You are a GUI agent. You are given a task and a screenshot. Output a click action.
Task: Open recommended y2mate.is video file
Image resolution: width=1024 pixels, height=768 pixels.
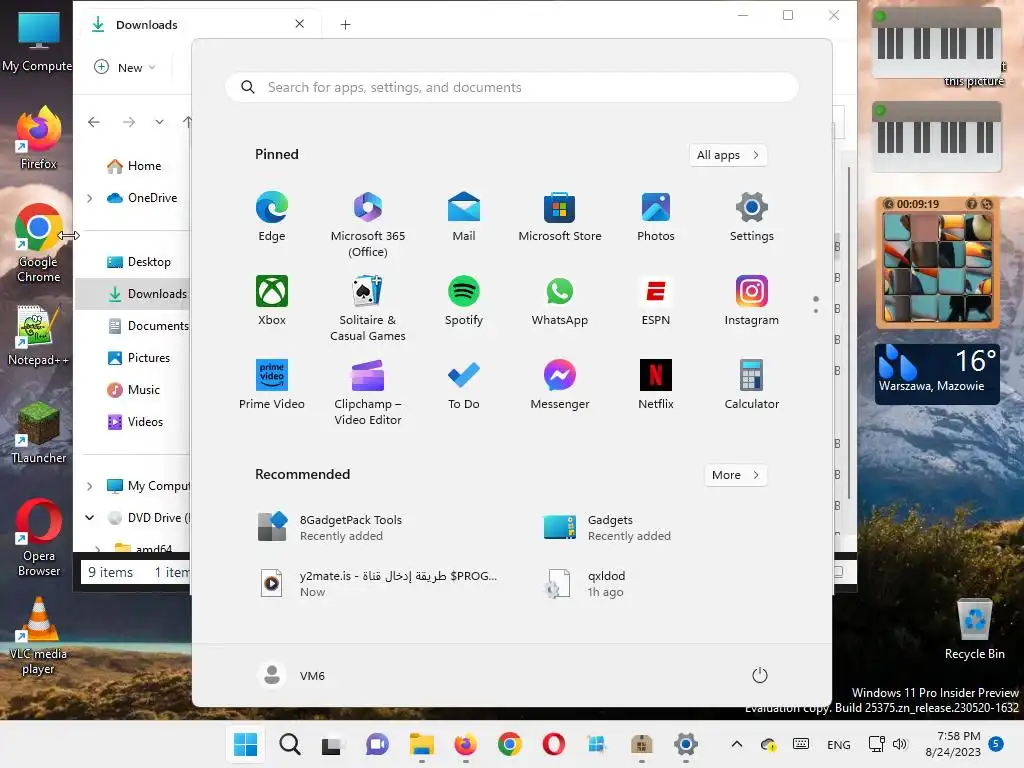point(377,583)
